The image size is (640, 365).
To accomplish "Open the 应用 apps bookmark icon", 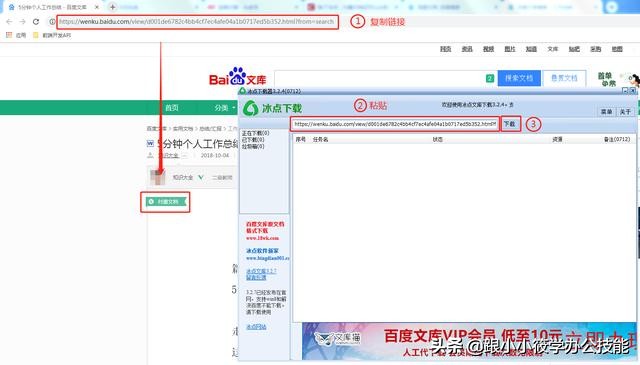I will [x=9, y=36].
